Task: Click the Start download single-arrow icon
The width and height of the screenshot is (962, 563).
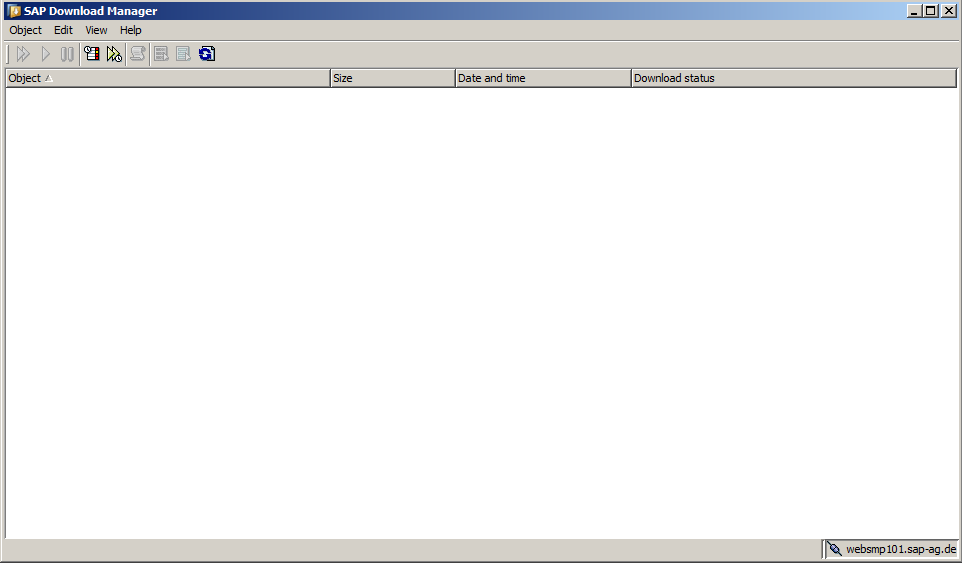Action: tap(45, 54)
